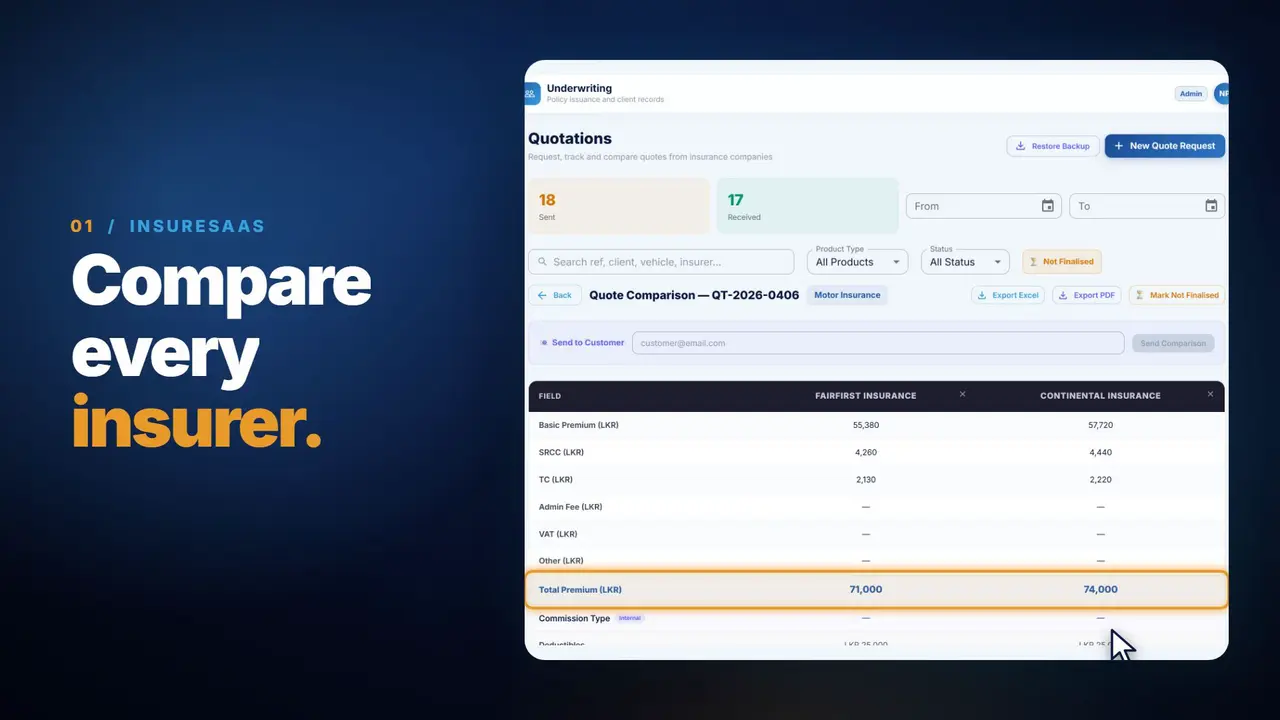The image size is (1280, 720).
Task: Click the Continental Insurance column header
Action: 1100,396
